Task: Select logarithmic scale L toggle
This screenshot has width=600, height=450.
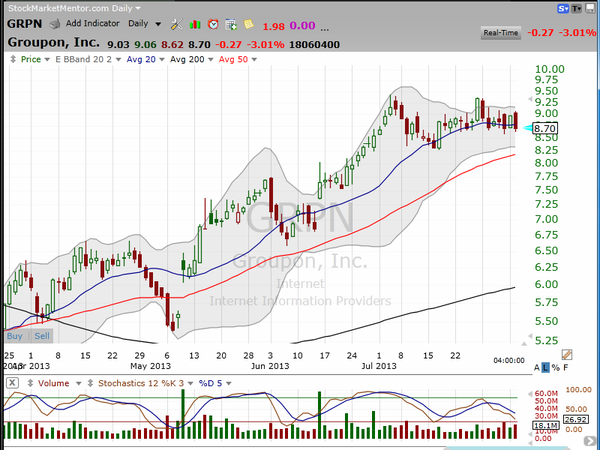Action: click(545, 368)
